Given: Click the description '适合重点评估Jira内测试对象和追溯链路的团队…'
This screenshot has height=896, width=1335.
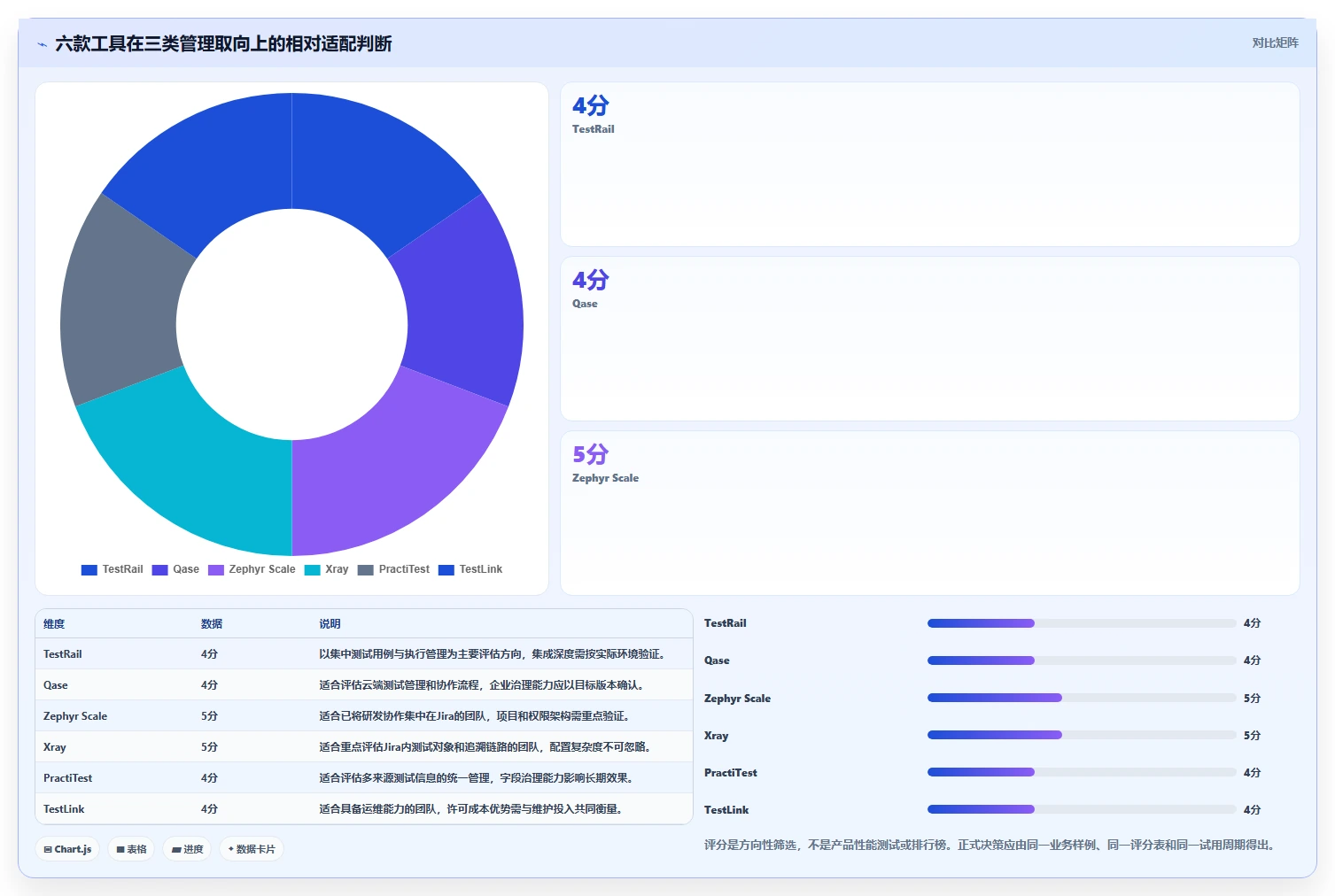Looking at the screenshot, I should coord(487,747).
